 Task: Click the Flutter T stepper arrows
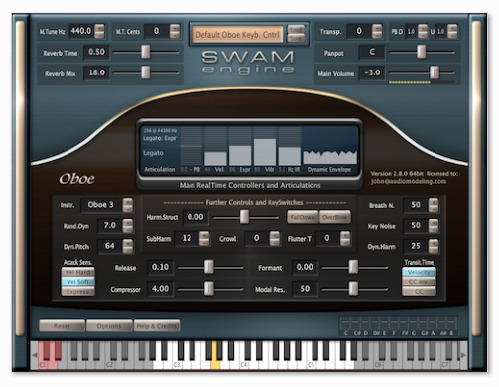(x=345, y=238)
